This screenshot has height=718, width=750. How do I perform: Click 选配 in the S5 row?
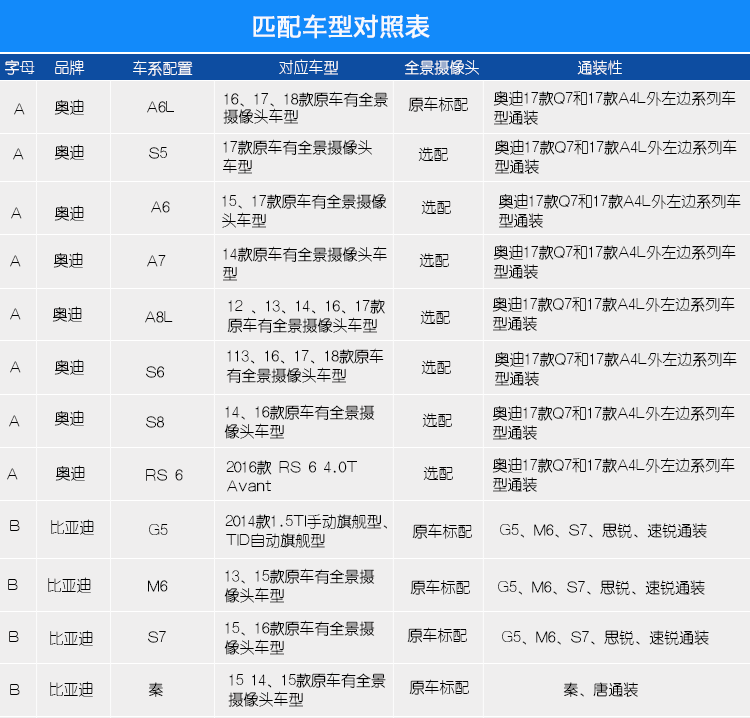(x=433, y=155)
